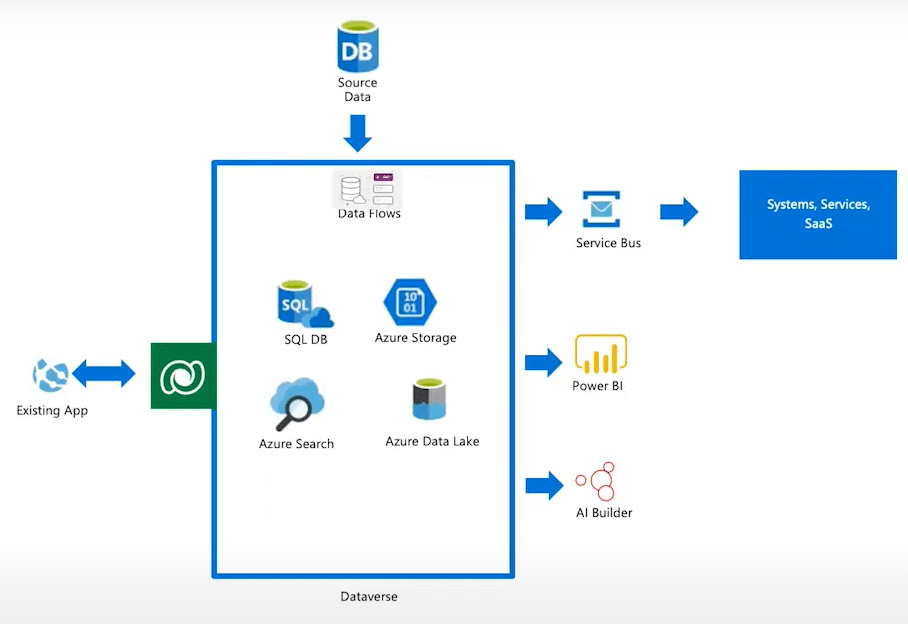The height and width of the screenshot is (624, 908).
Task: Click the "Data Flows" label
Action: (x=369, y=214)
